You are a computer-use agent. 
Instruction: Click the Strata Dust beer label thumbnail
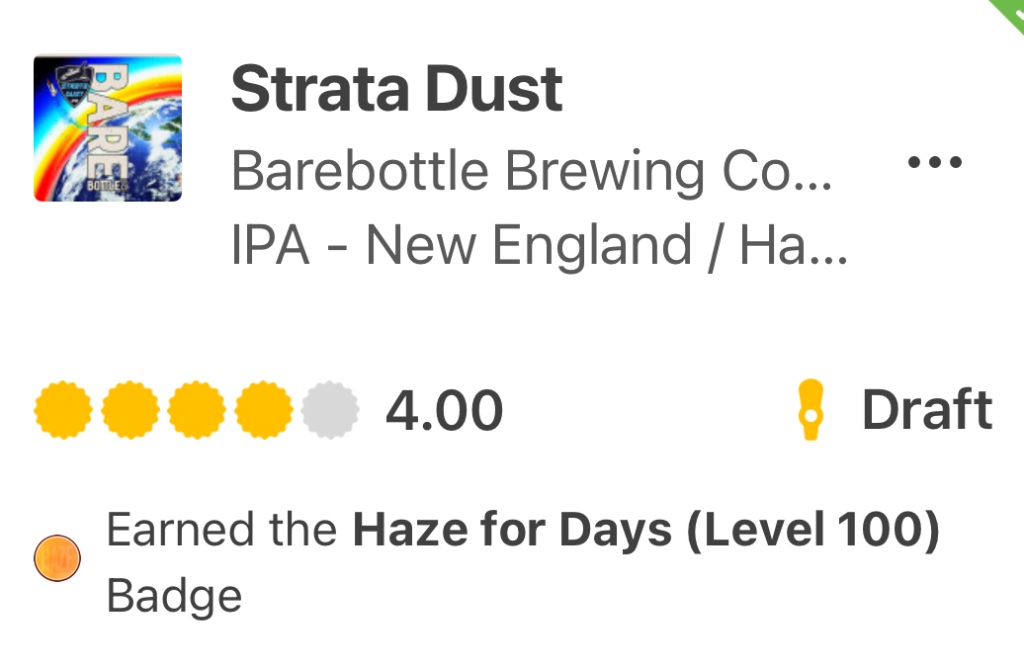108,128
